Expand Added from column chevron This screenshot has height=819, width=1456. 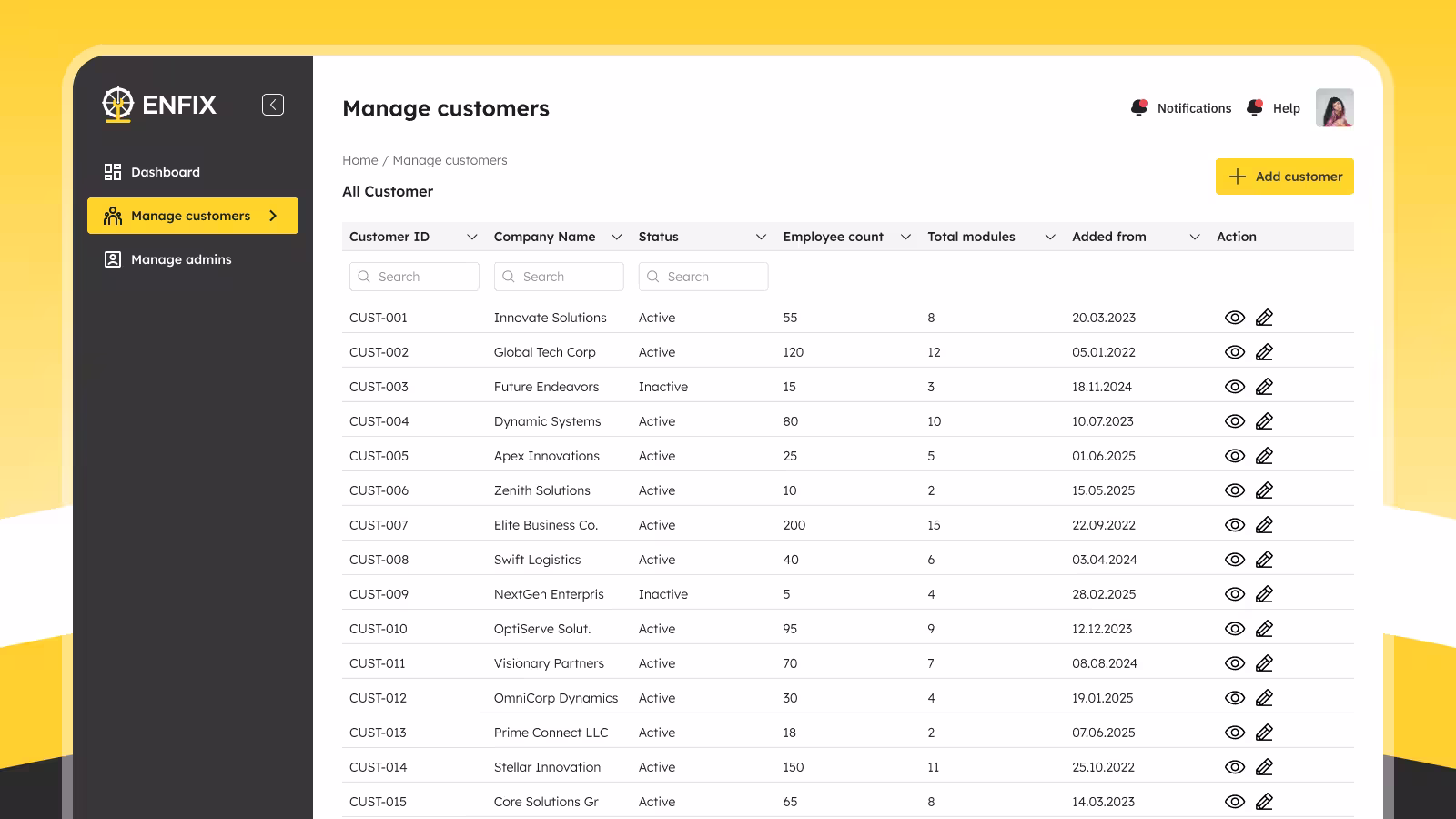1195,237
